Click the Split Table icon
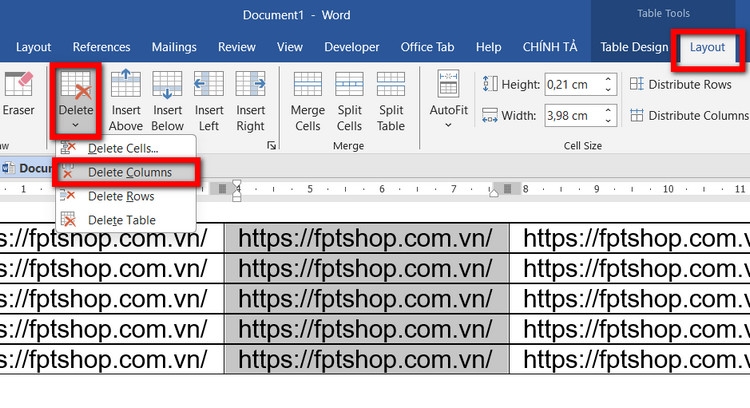The height and width of the screenshot is (408, 750). pos(391,84)
